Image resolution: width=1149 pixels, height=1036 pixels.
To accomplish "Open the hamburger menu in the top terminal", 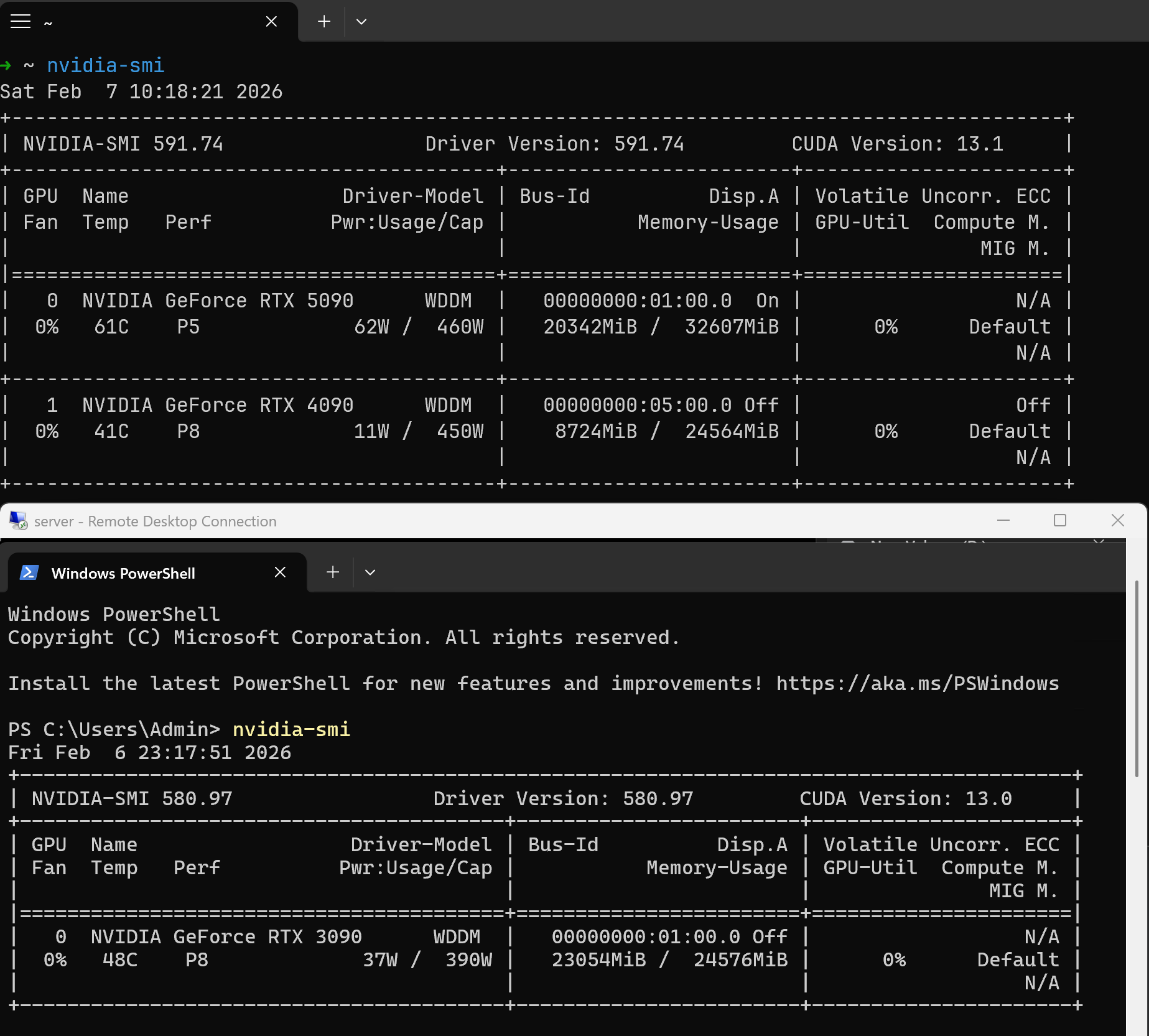I will pyautogui.click(x=21, y=22).
